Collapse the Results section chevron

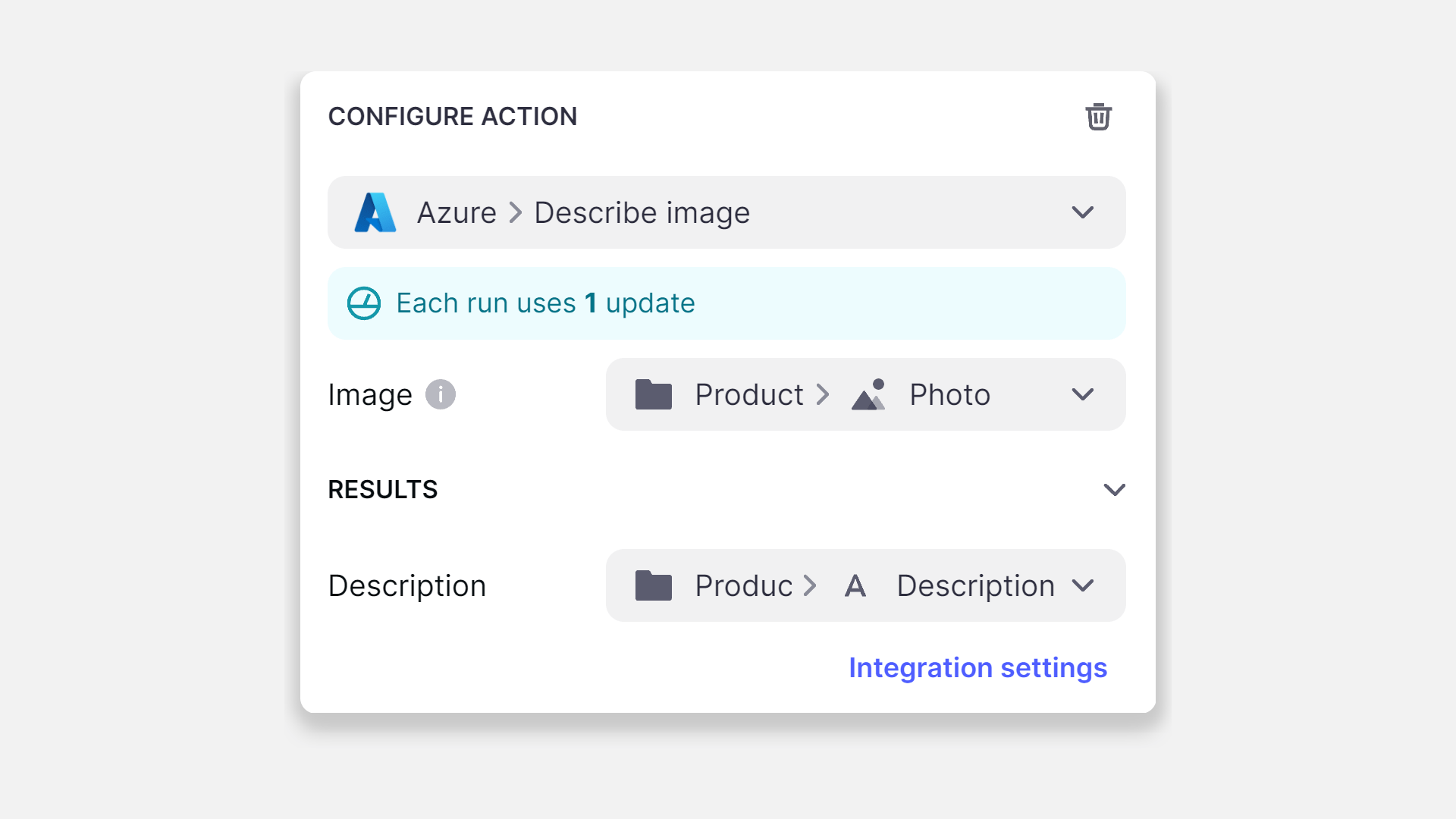pos(1114,490)
